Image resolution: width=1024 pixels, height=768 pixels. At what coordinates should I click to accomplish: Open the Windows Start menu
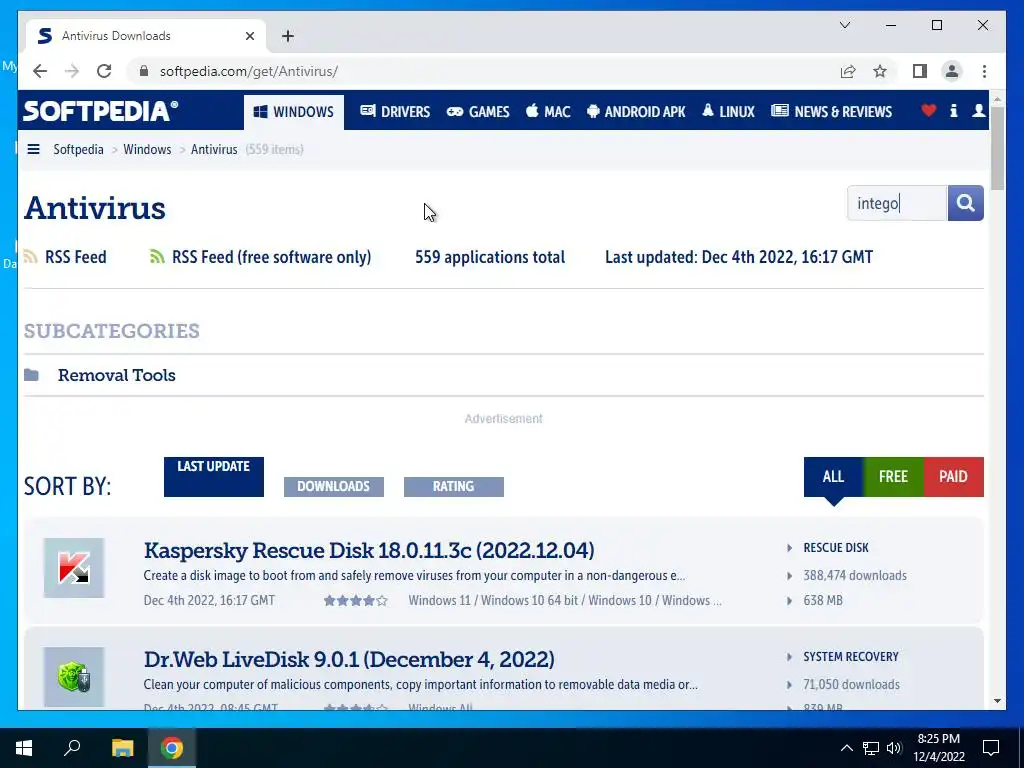24,748
